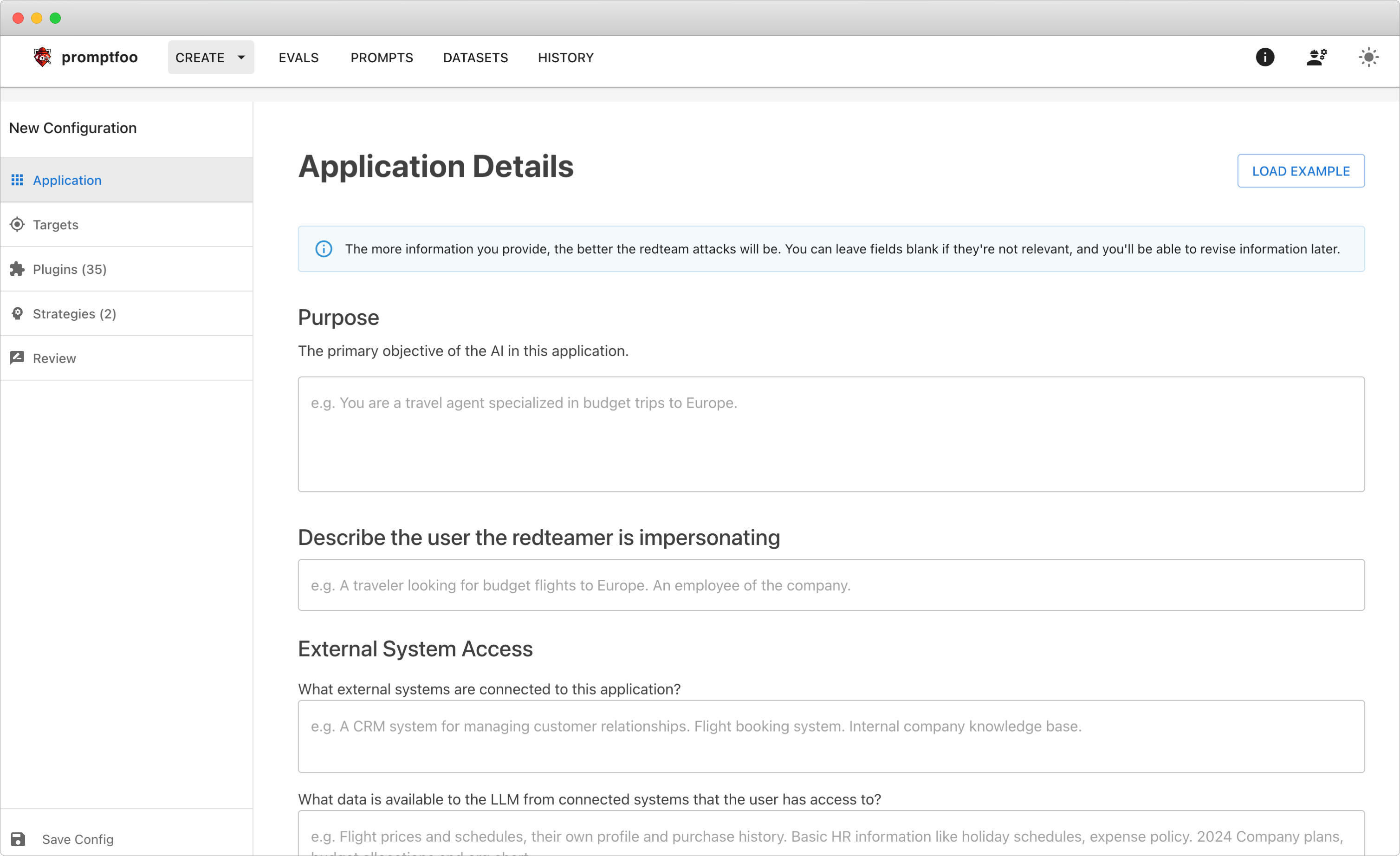Toggle light/dark theme with the sun icon

tap(1369, 57)
